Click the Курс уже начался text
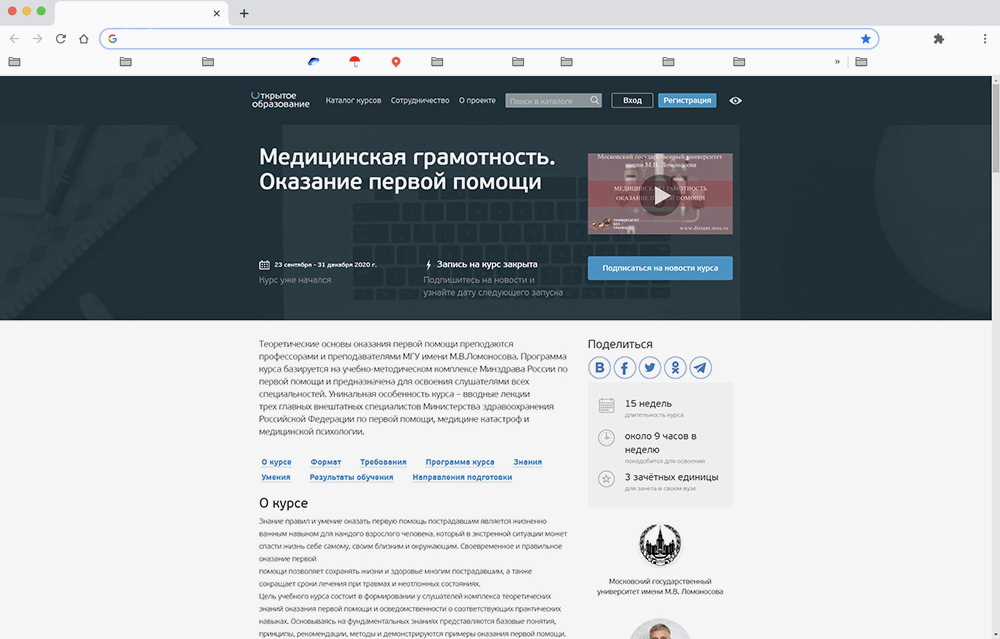 click(295, 280)
